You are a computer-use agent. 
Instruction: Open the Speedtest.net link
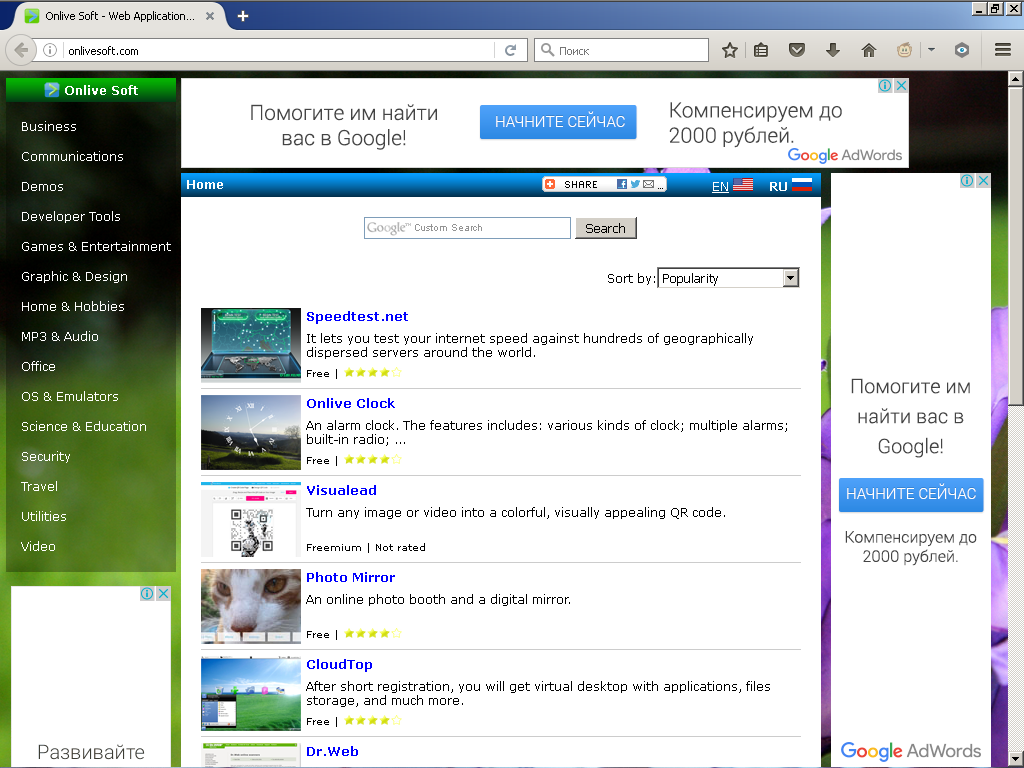[357, 317]
